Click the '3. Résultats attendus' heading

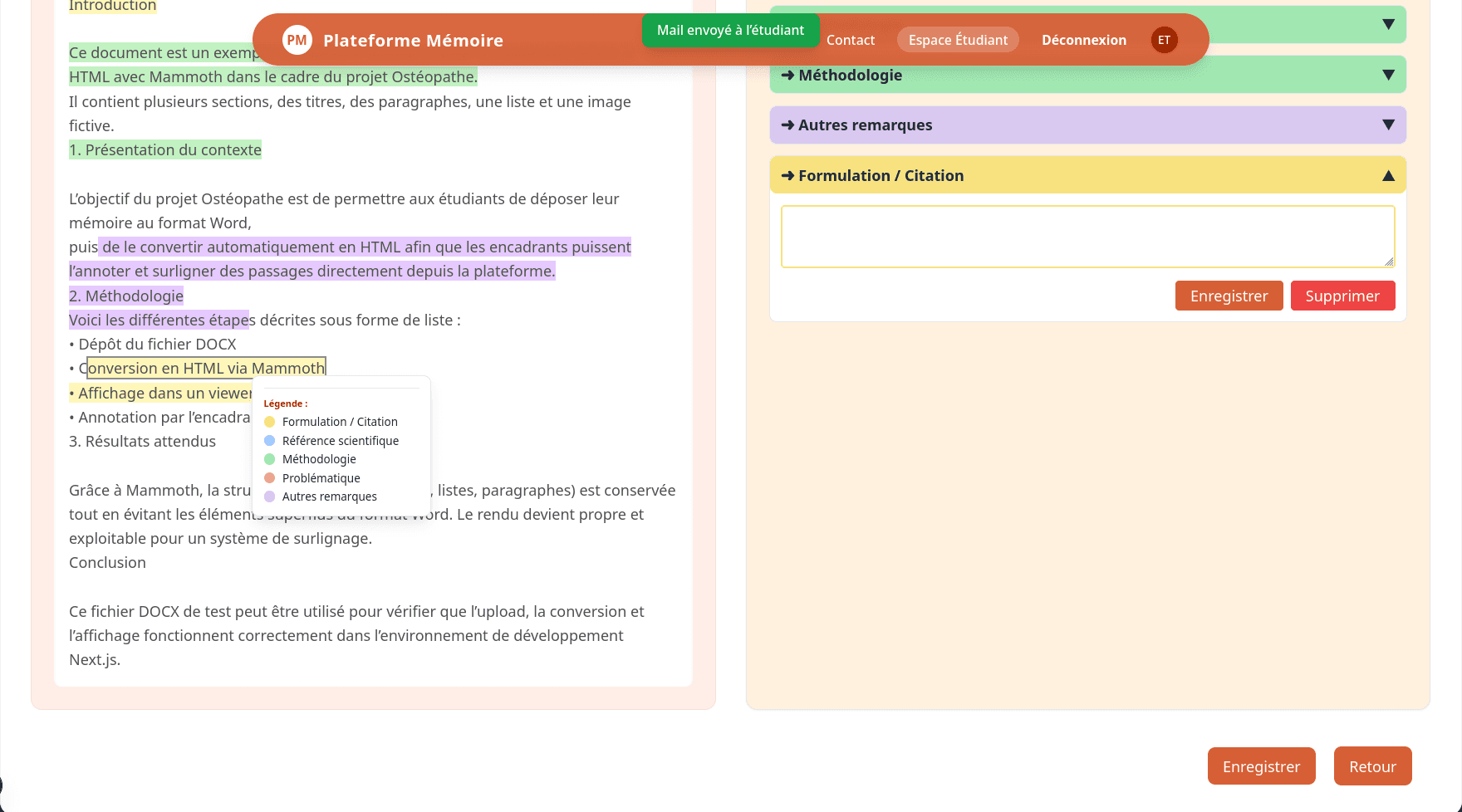142,441
